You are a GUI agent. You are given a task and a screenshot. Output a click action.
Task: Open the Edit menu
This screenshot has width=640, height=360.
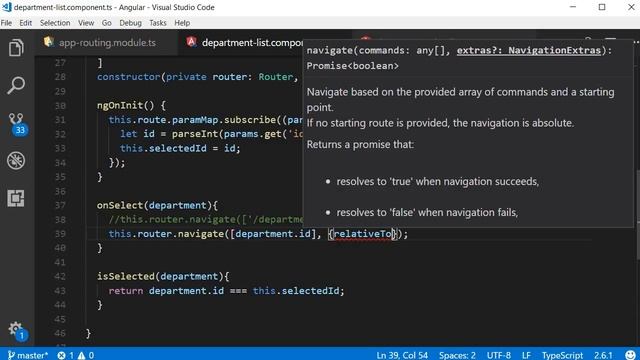pyautogui.click(x=25, y=23)
